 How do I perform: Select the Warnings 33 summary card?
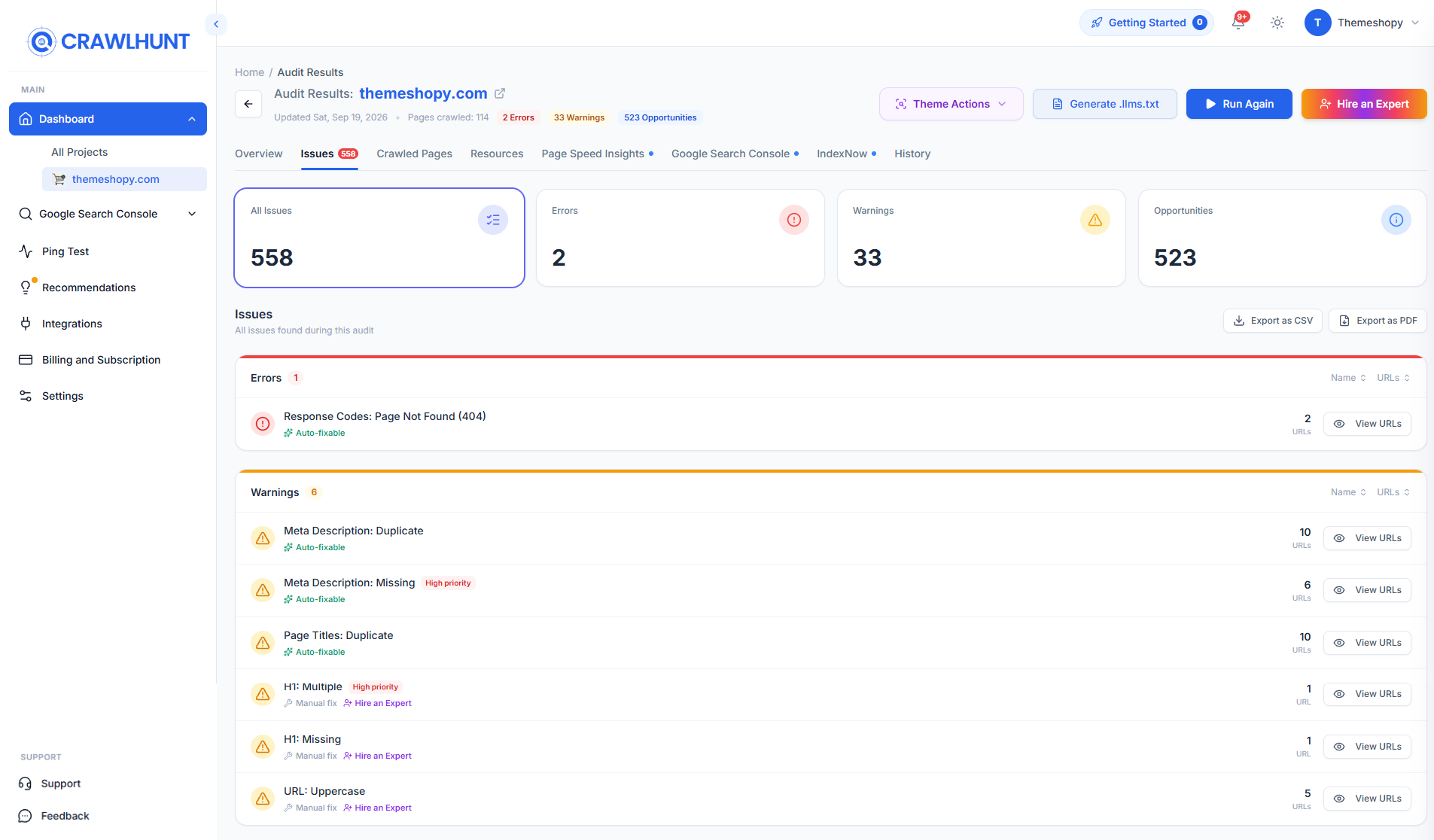click(981, 238)
